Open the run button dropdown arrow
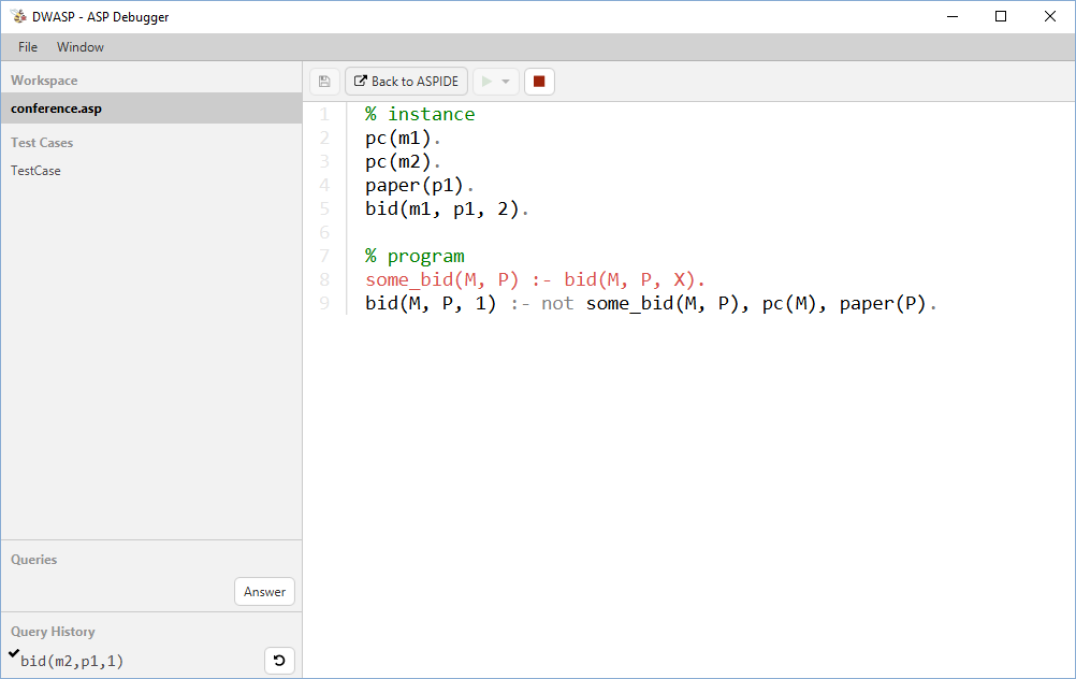This screenshot has height=679, width=1076. point(506,82)
